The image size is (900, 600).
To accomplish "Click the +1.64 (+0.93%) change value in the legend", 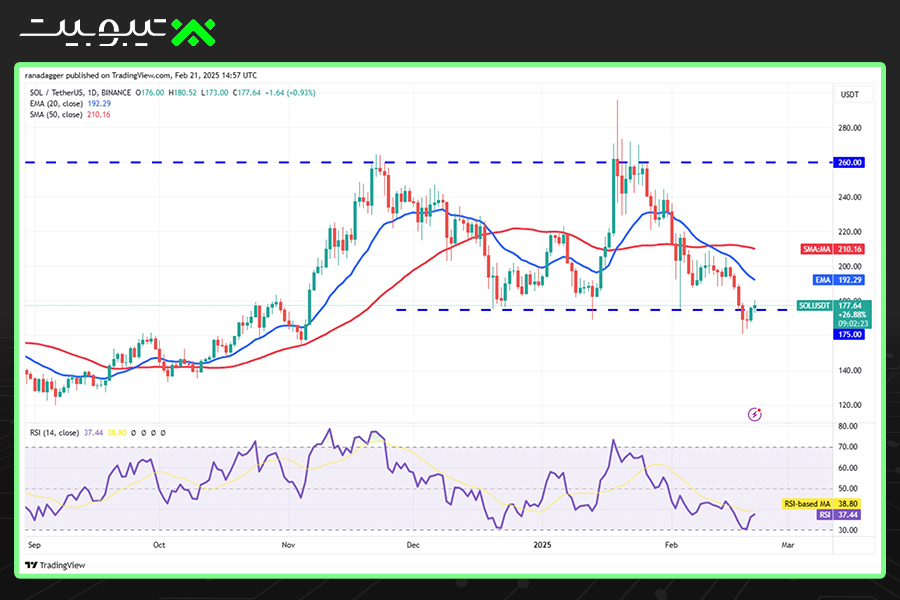I will click(x=290, y=92).
